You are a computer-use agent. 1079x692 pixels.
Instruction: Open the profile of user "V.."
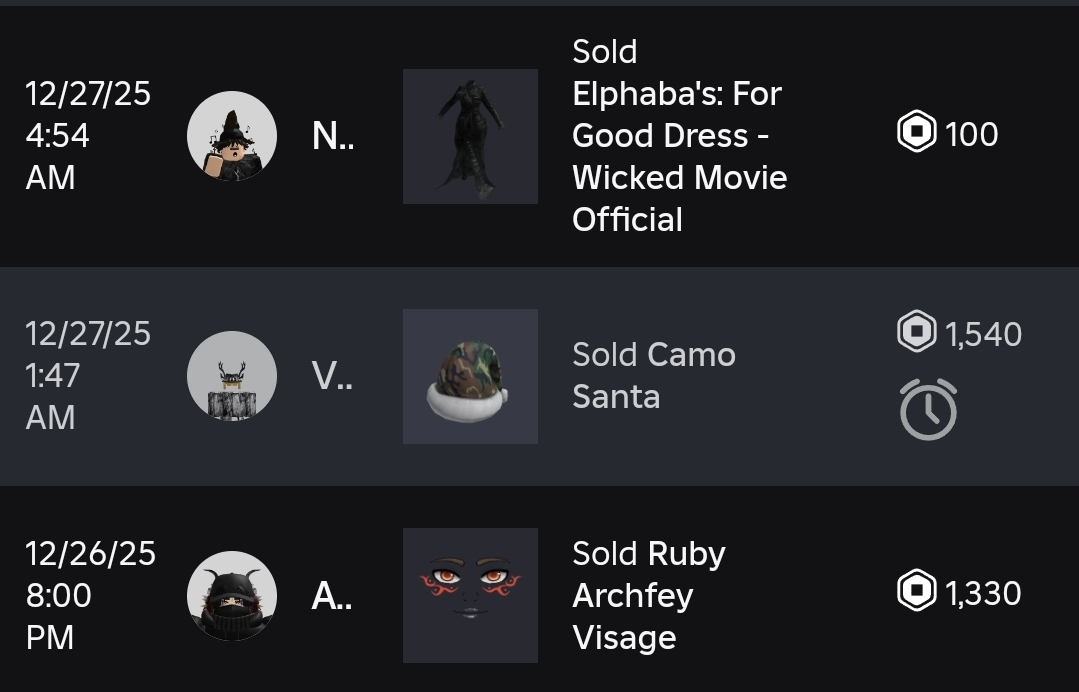pos(332,376)
